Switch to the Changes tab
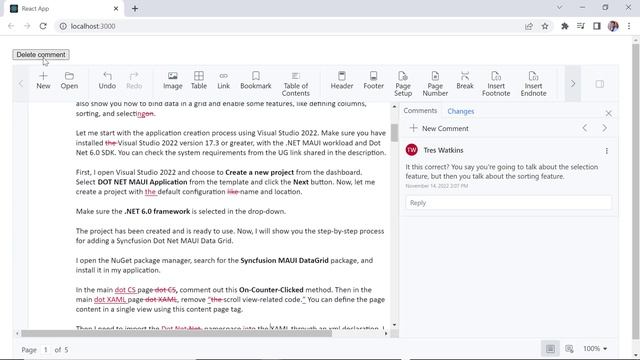 [x=460, y=111]
